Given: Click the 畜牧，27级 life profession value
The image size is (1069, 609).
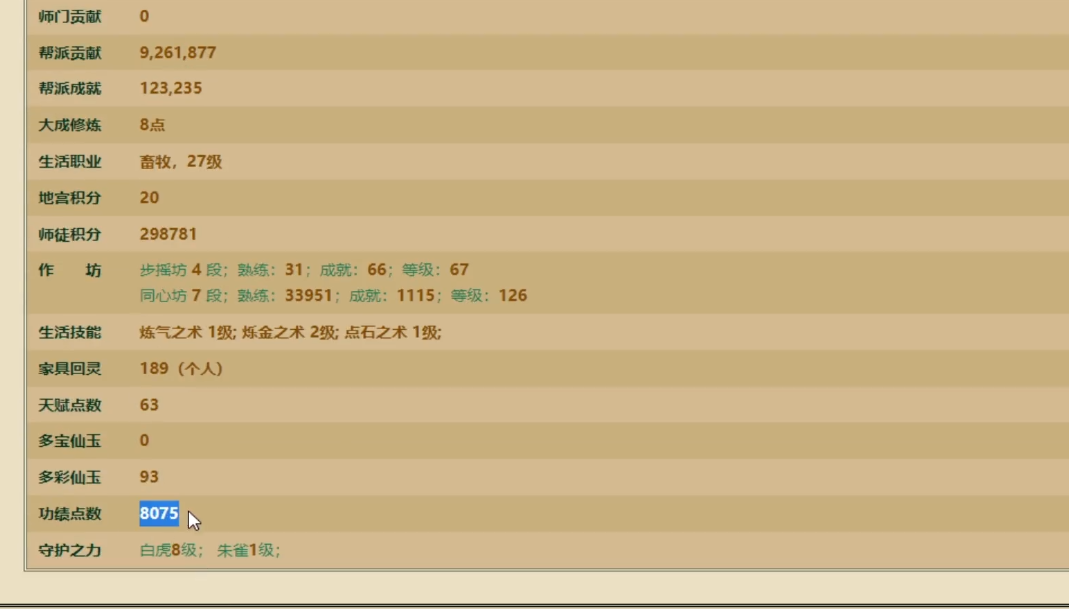Looking at the screenshot, I should tap(181, 161).
